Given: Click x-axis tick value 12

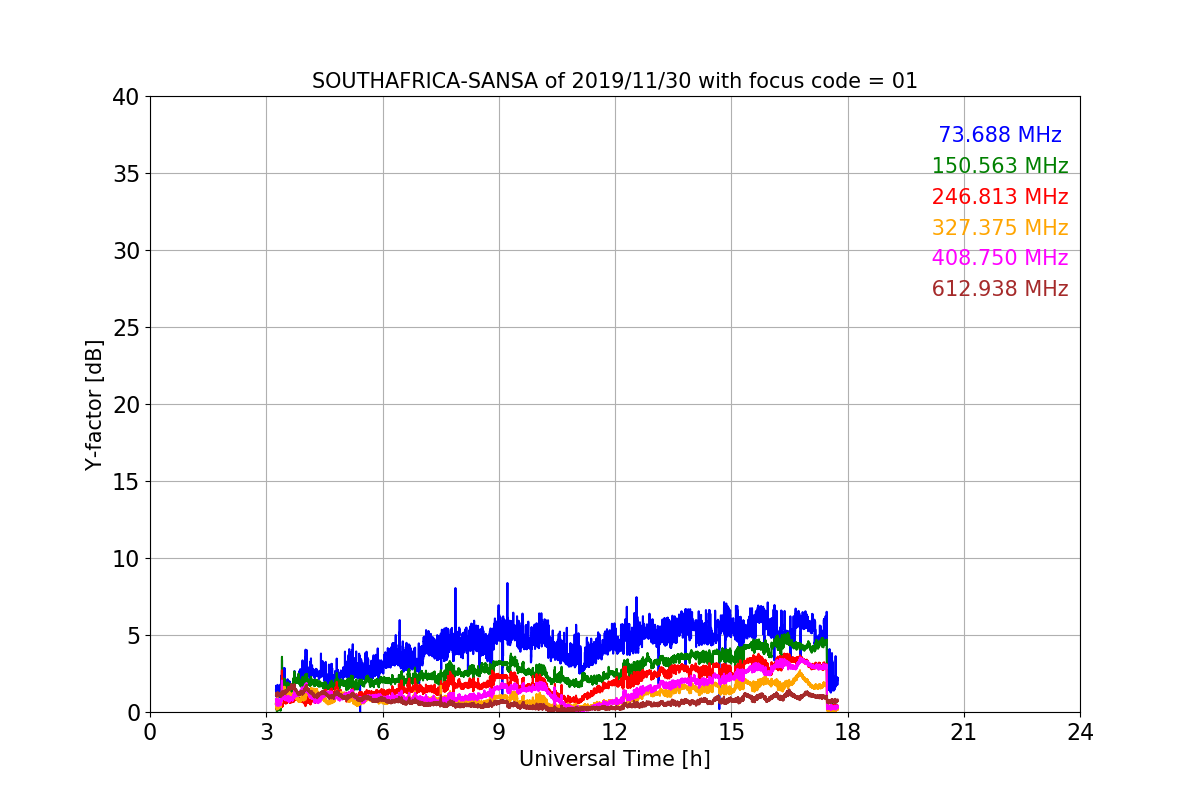Looking at the screenshot, I should click(615, 732).
